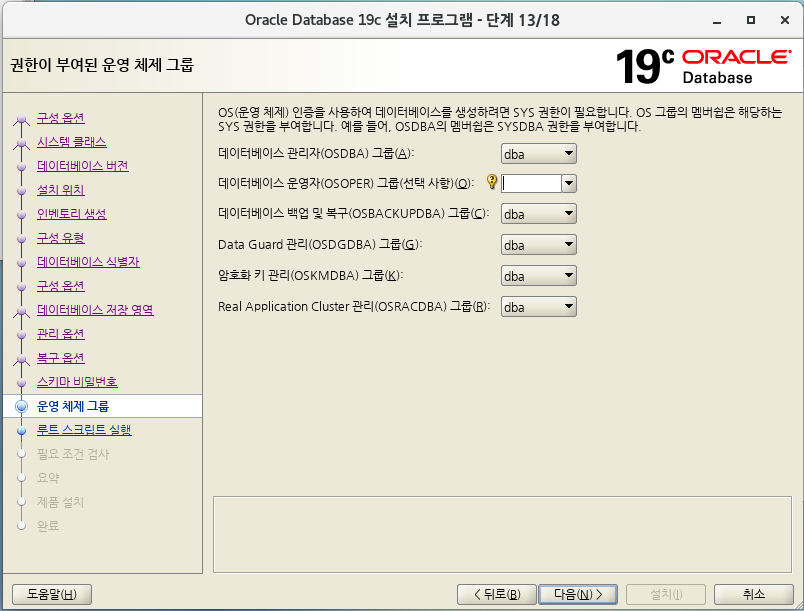Expand the OSOPER group dropdown arrow

[569, 184]
